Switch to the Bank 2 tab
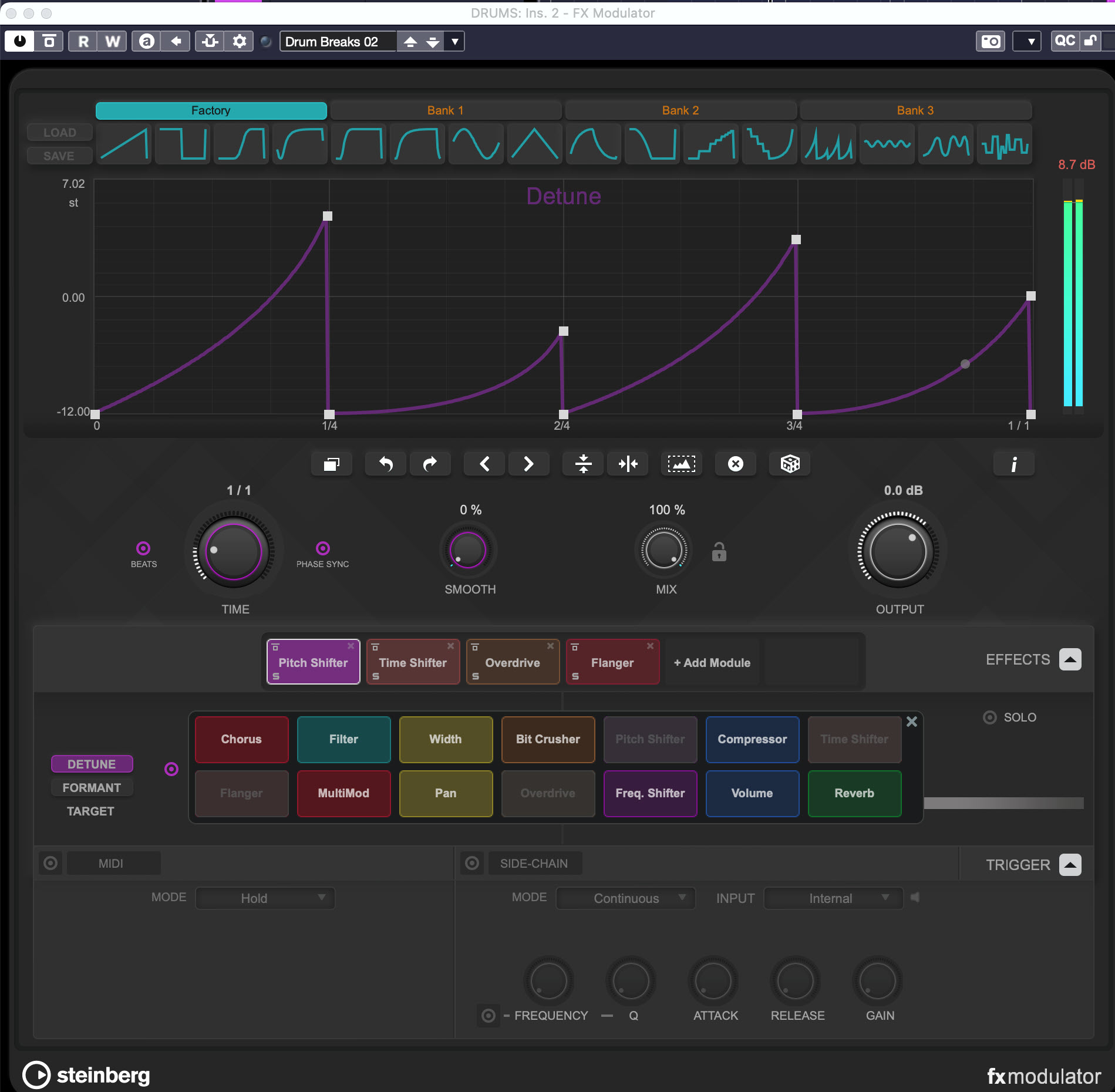This screenshot has width=1115, height=1092. click(680, 110)
